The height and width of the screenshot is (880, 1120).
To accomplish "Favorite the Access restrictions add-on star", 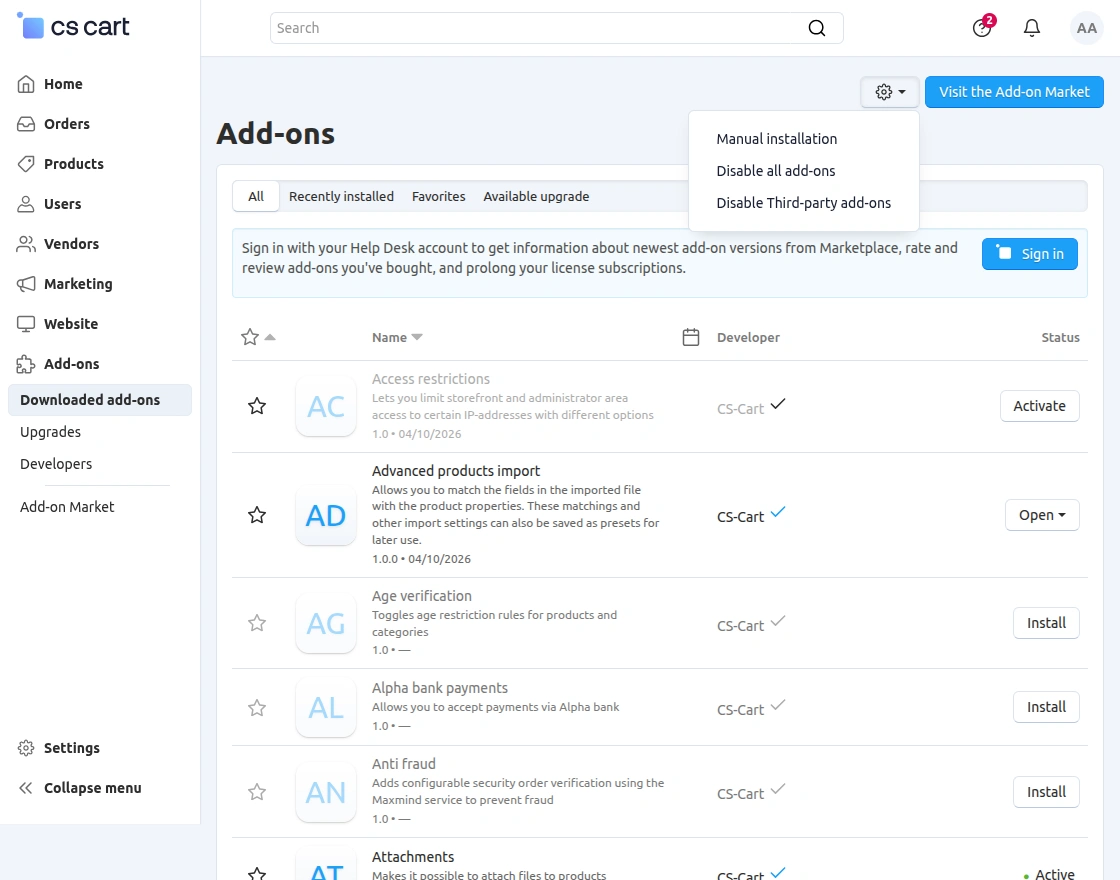I will (257, 406).
